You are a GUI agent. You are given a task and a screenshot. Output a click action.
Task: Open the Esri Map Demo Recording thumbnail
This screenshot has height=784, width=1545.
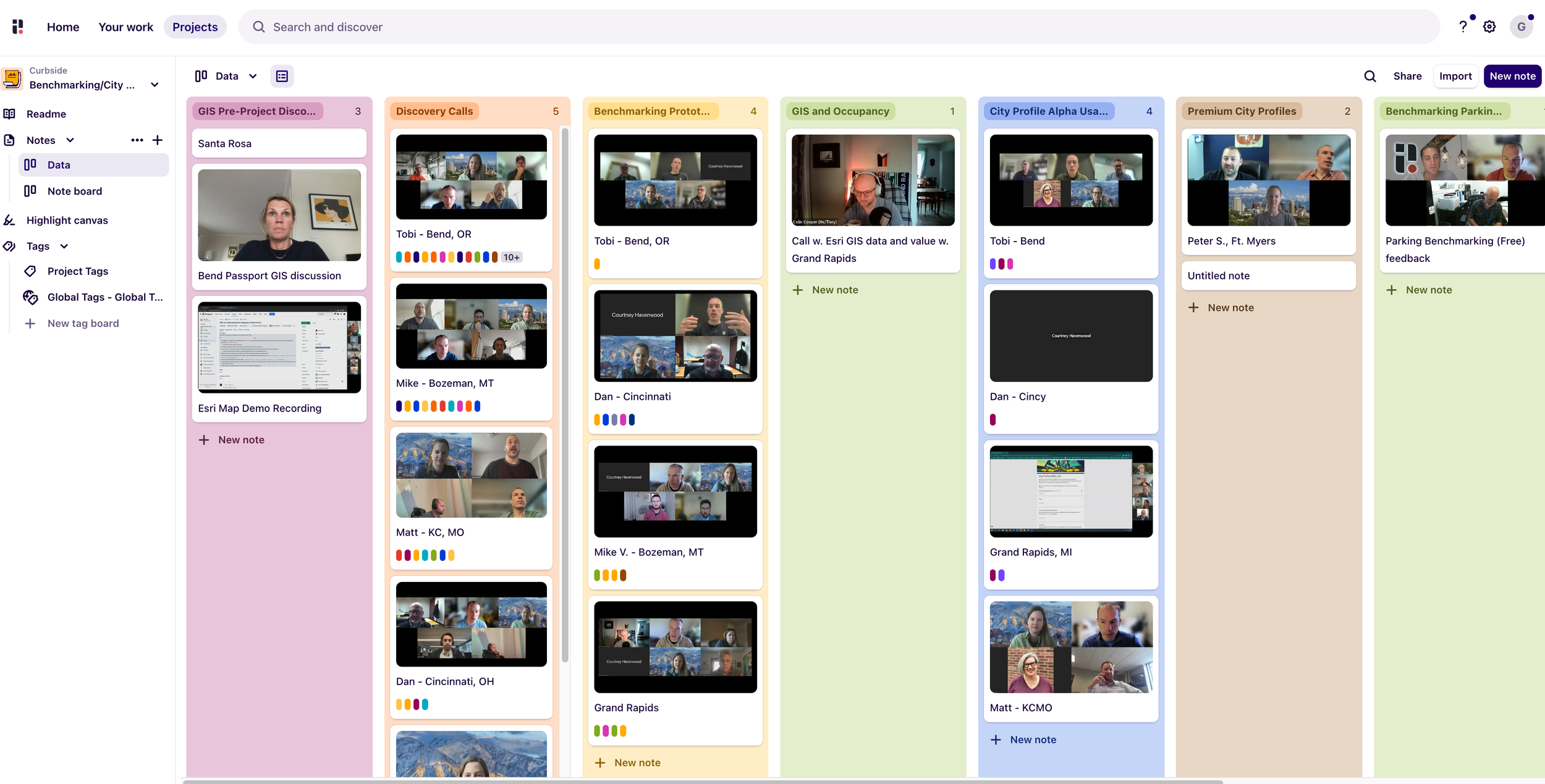(279, 347)
